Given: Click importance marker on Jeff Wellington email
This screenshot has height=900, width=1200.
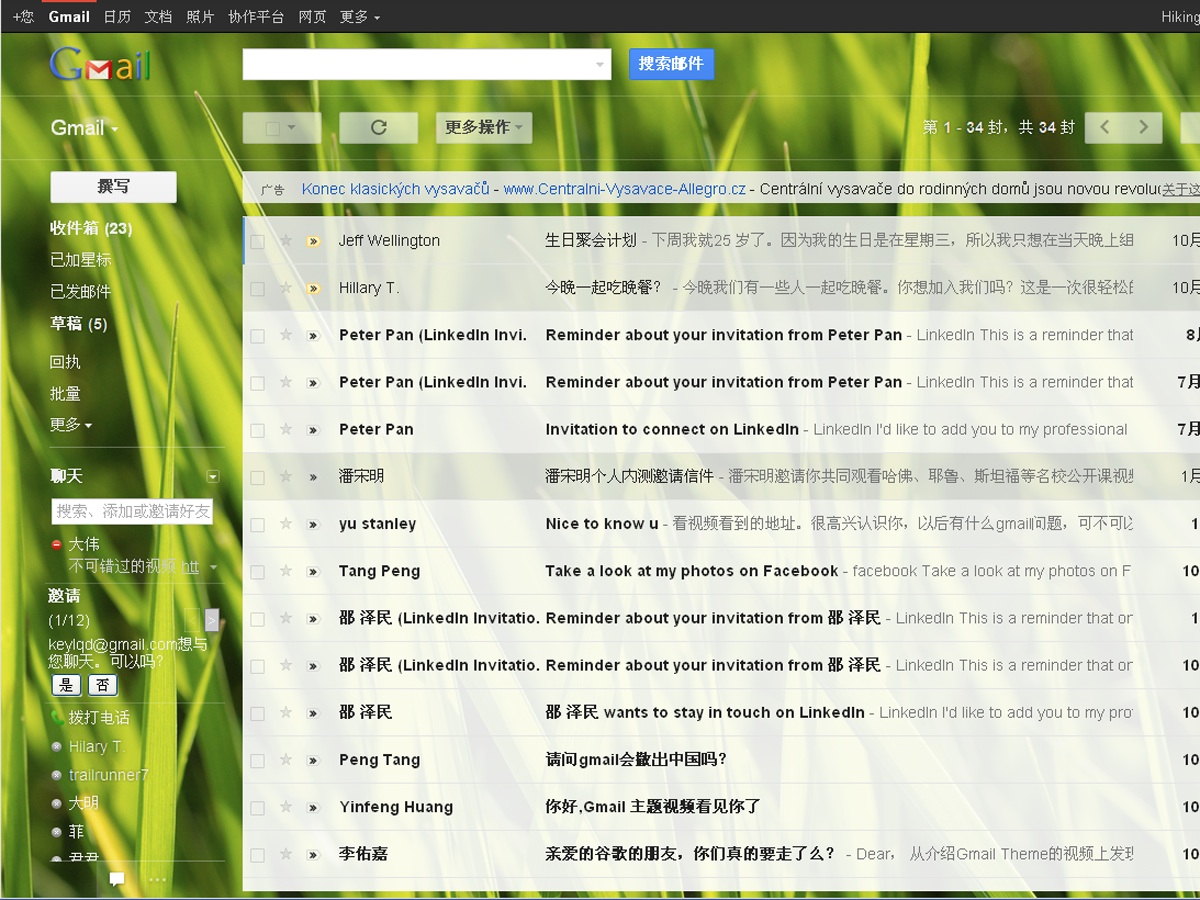Looking at the screenshot, I should (x=313, y=241).
